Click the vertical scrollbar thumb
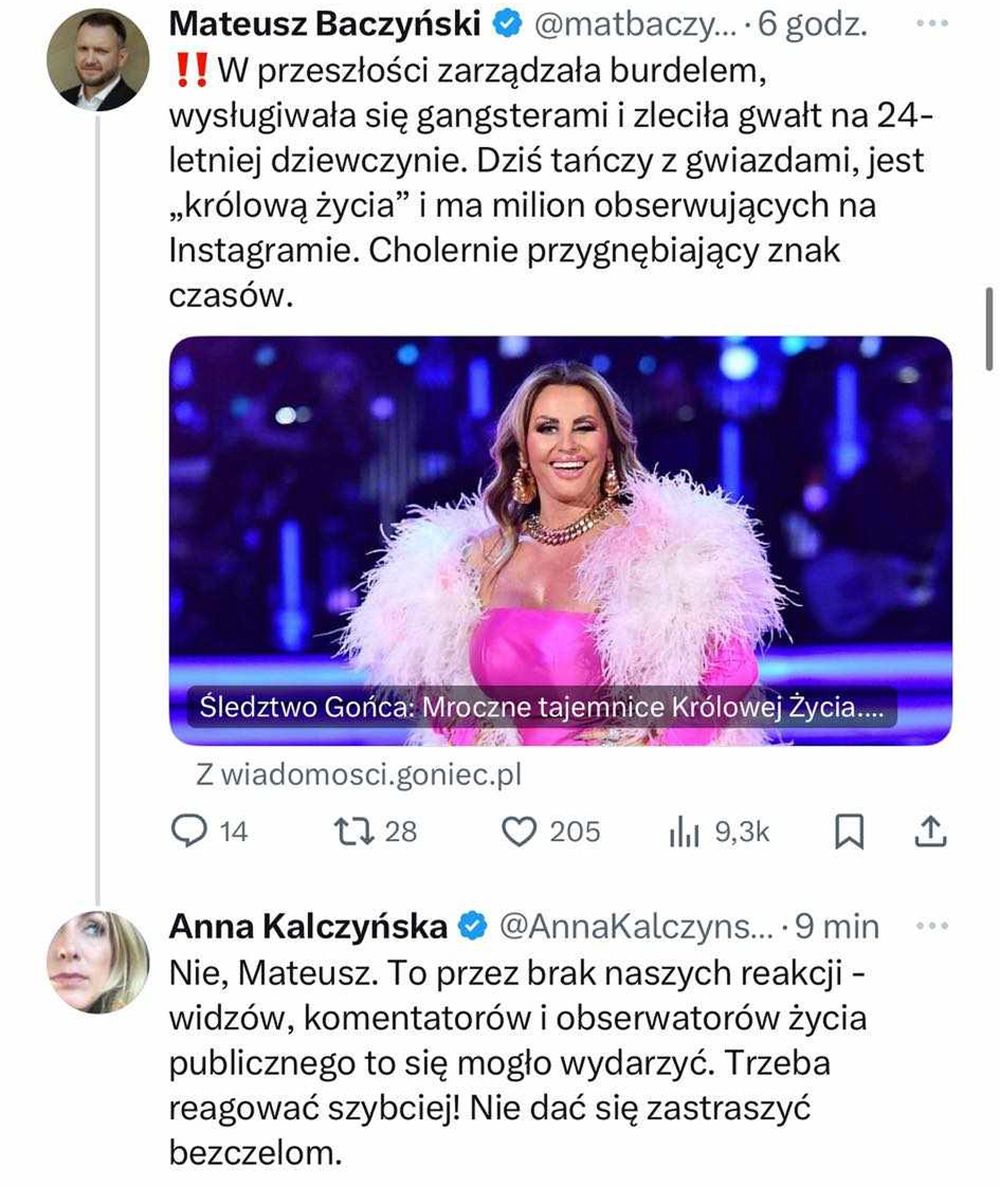The image size is (1000, 1186). pyautogui.click(x=989, y=327)
